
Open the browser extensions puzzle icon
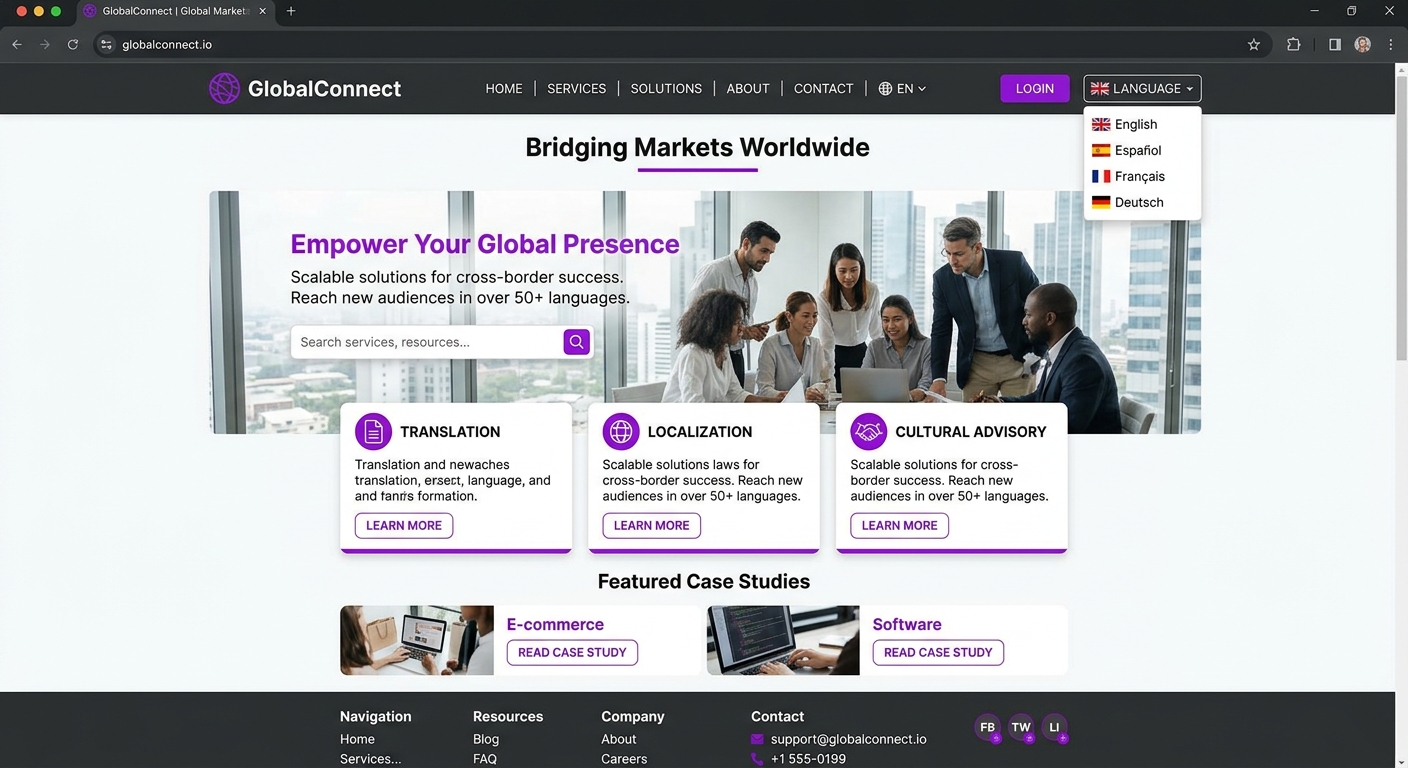tap(1293, 44)
